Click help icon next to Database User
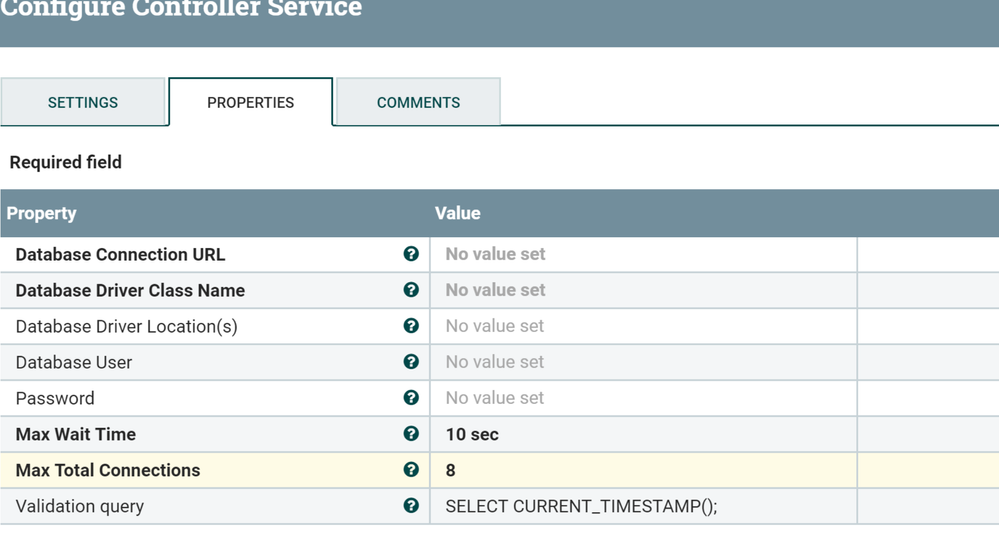 tap(411, 362)
